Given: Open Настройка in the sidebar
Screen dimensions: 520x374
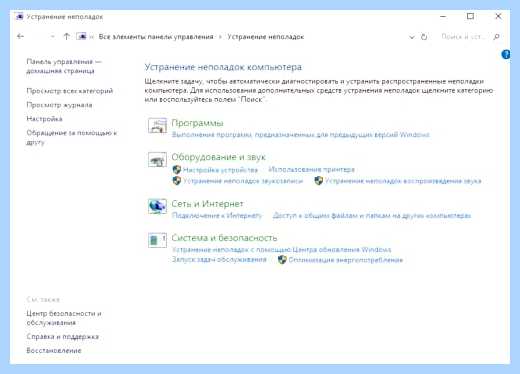Looking at the screenshot, I should (x=44, y=119).
